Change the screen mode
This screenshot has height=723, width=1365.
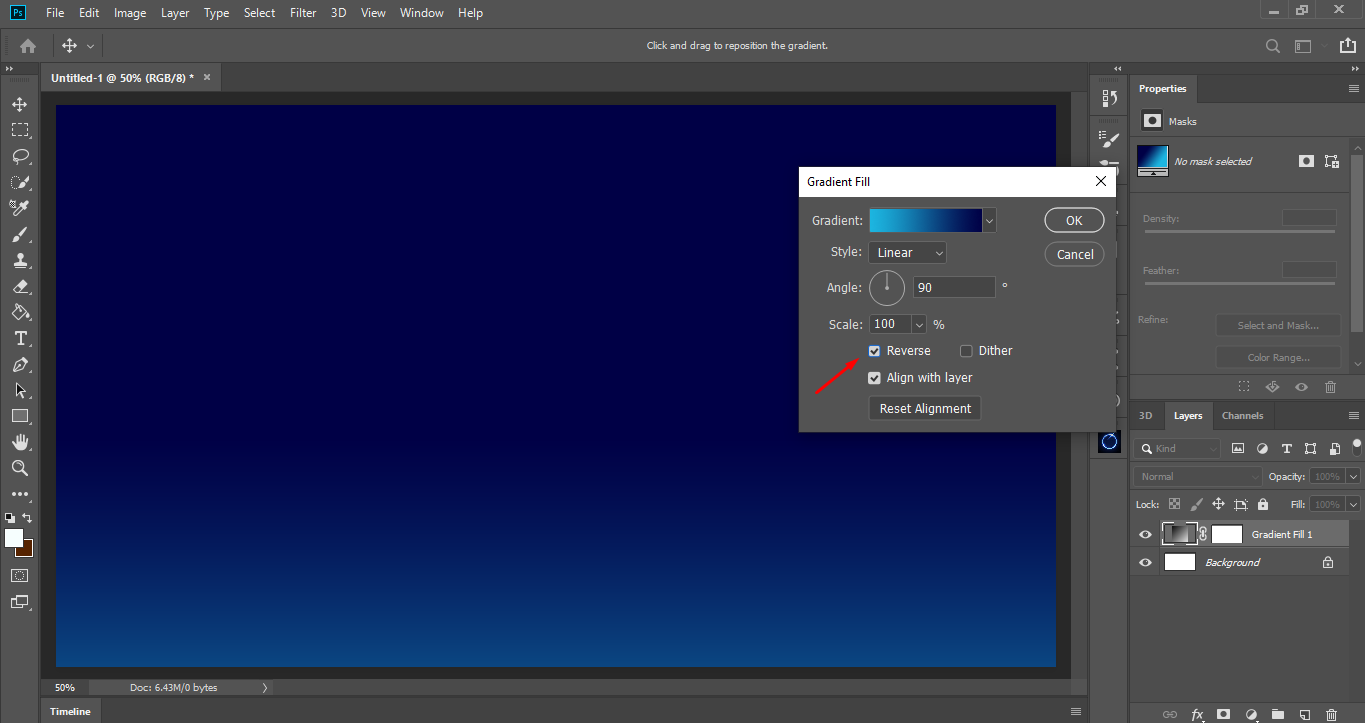pyautogui.click(x=20, y=602)
